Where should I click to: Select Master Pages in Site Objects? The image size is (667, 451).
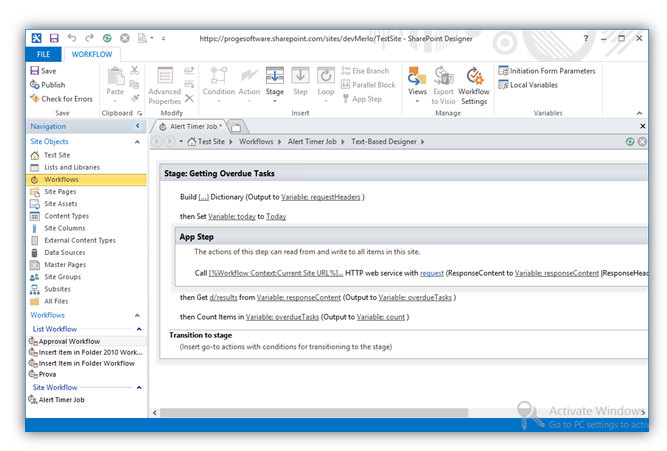pos(67,264)
